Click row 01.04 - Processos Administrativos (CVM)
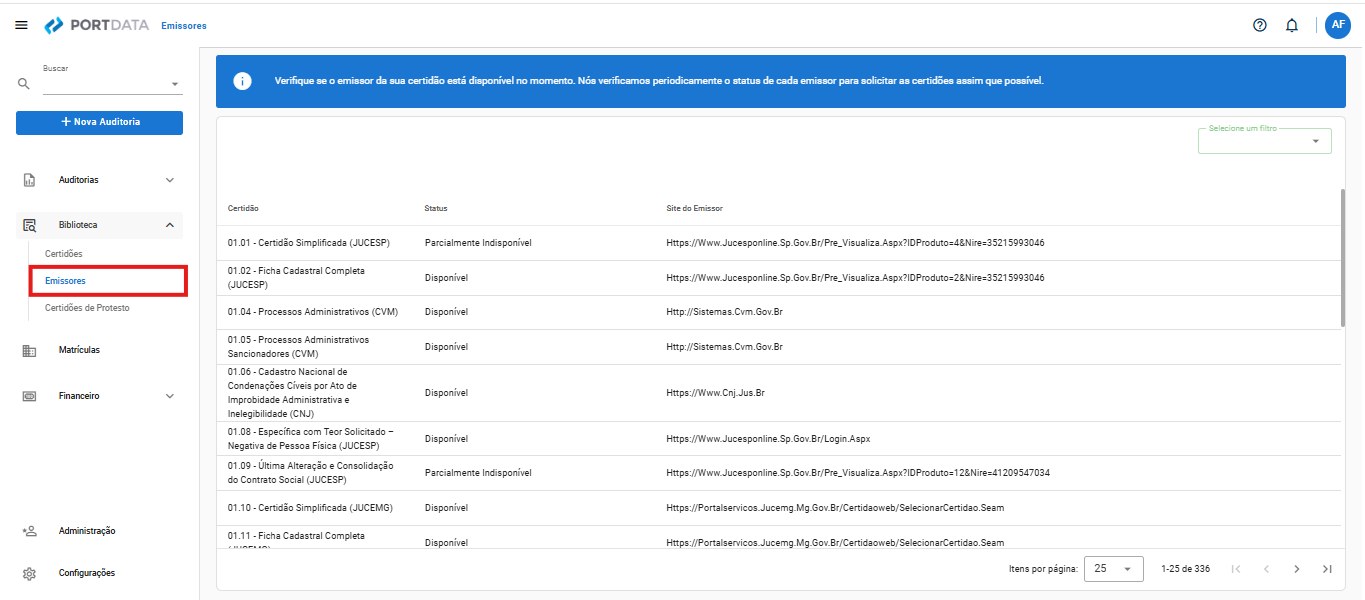1365x600 pixels. pos(778,312)
